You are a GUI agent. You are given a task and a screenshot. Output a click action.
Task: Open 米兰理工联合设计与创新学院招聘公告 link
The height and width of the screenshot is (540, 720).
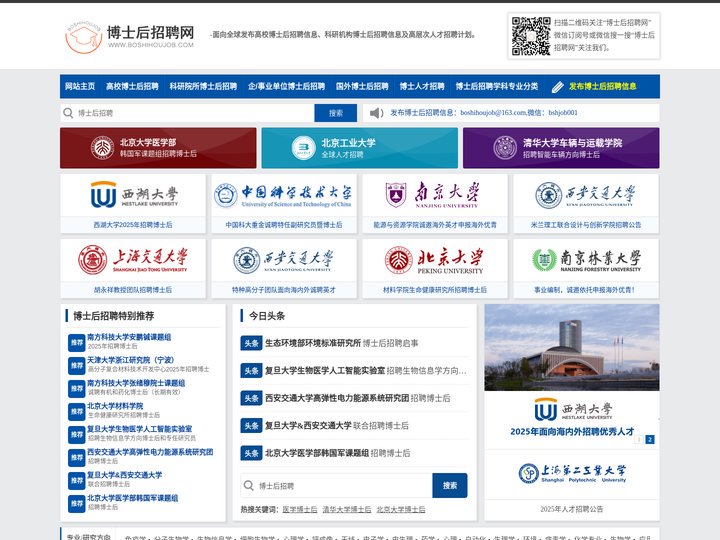586,225
